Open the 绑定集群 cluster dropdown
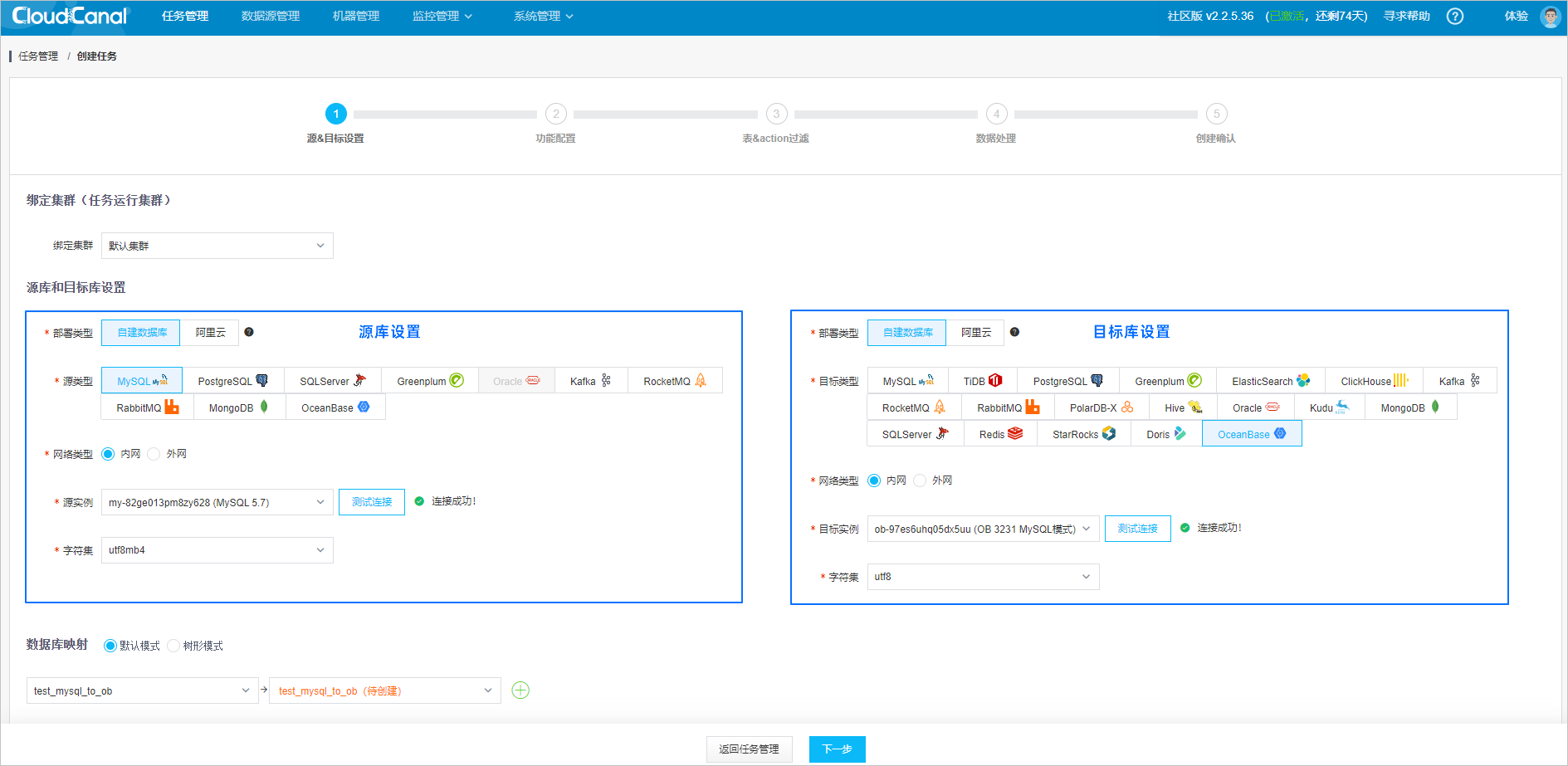1568x766 pixels. tap(217, 245)
